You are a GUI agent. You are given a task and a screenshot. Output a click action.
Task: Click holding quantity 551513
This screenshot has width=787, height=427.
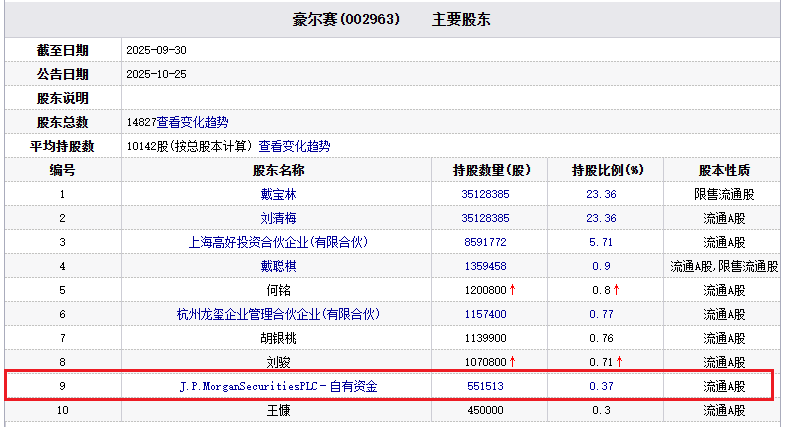[x=485, y=386]
